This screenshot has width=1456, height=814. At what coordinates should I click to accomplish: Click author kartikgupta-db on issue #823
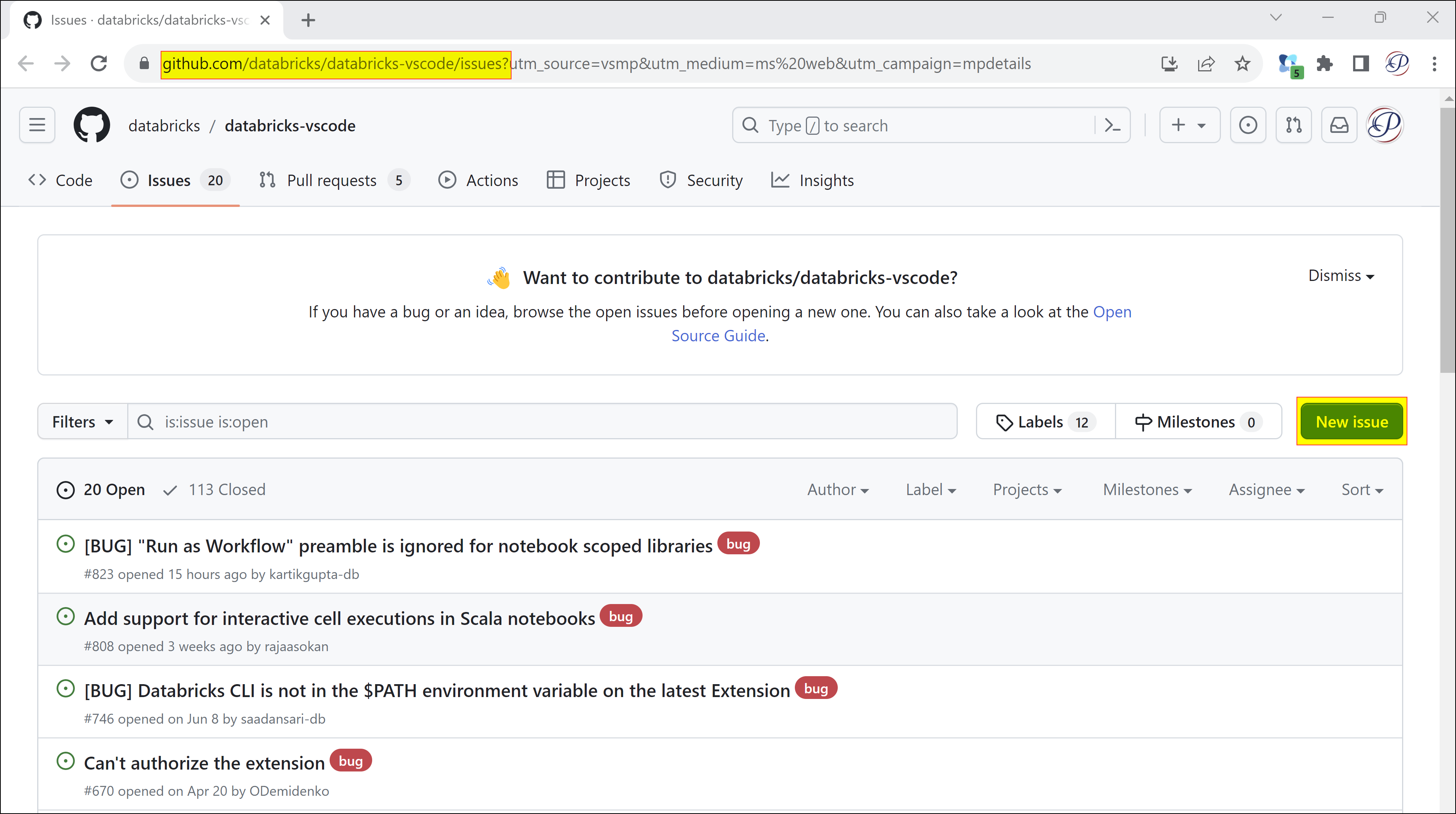tap(314, 574)
